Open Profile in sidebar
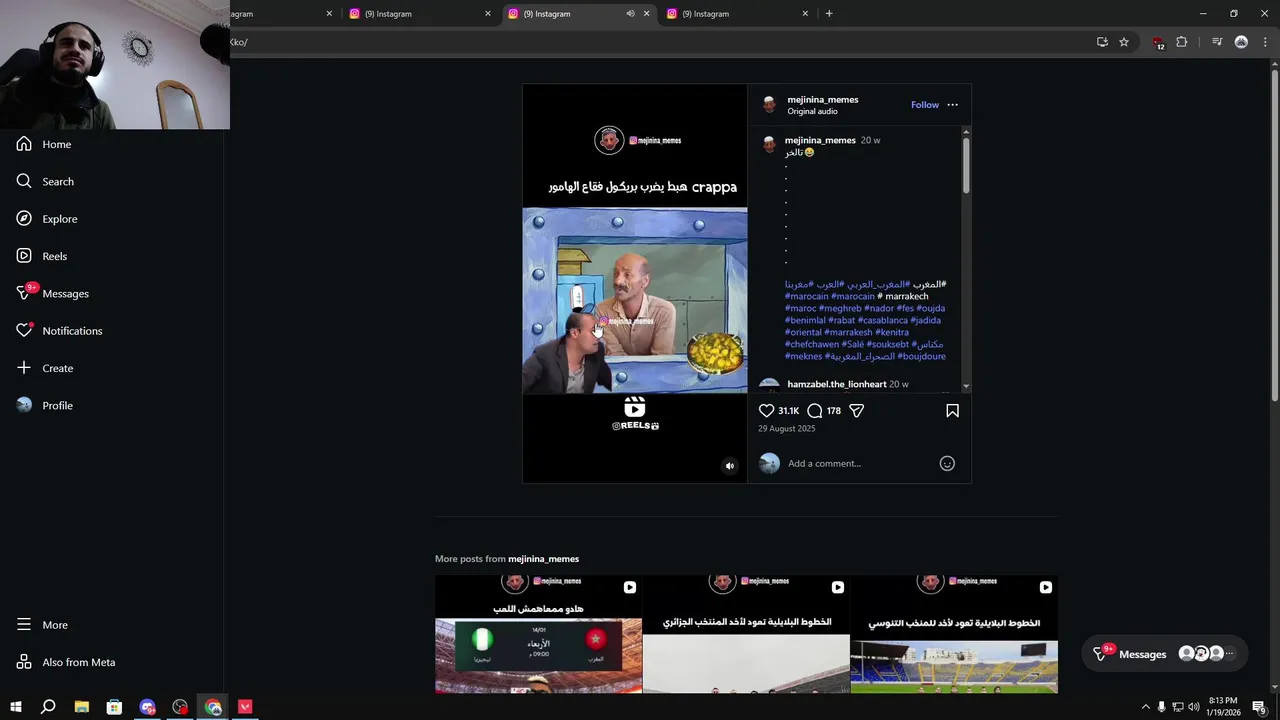This screenshot has height=720, width=1280. (45, 405)
